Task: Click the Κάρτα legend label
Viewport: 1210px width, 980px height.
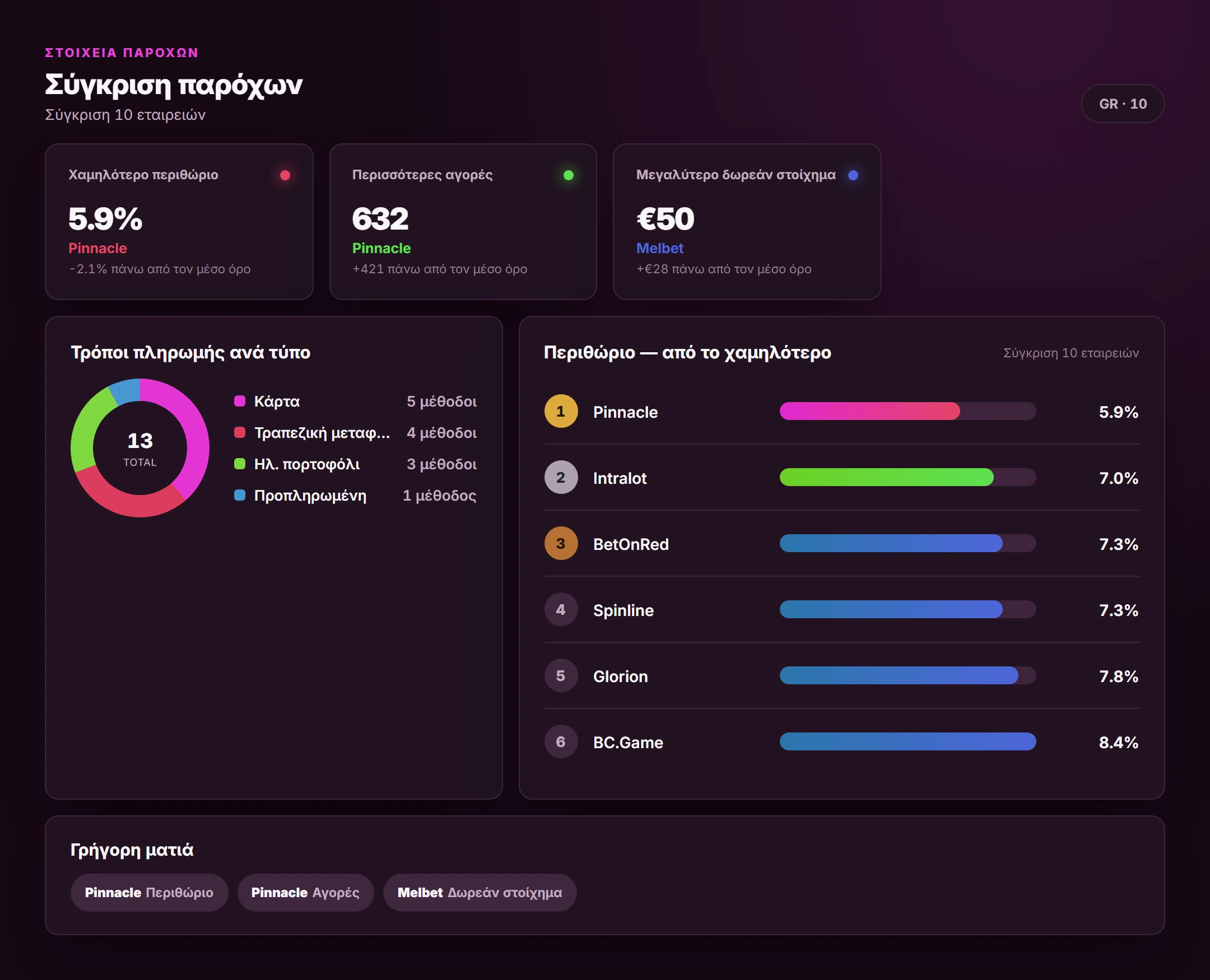Action: tap(277, 402)
